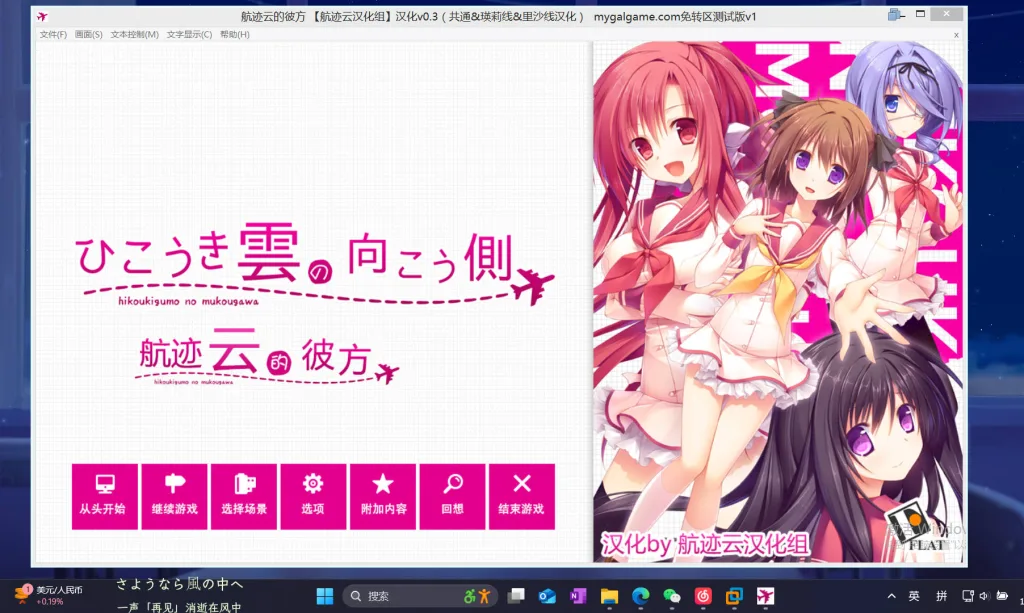This screenshot has width=1024, height=613.
Task: Open the 附加内容 extras star tile
Action: click(383, 496)
